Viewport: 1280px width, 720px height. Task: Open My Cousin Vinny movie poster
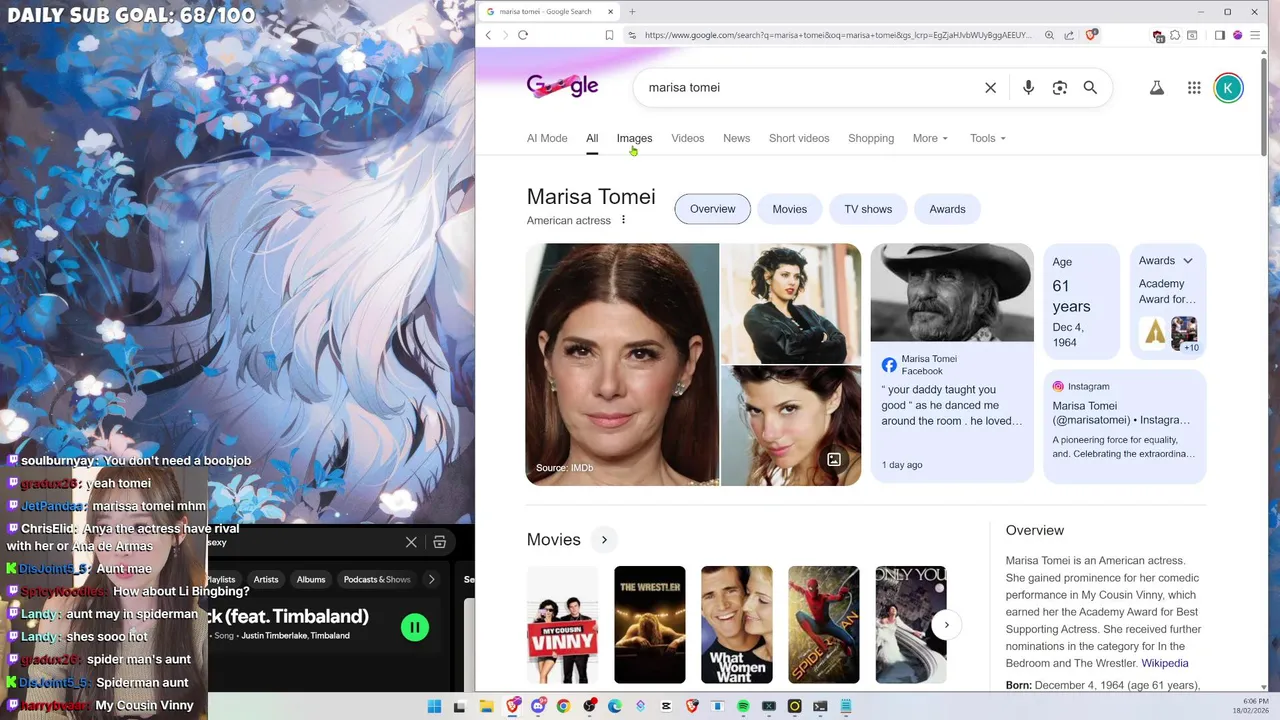click(x=563, y=625)
